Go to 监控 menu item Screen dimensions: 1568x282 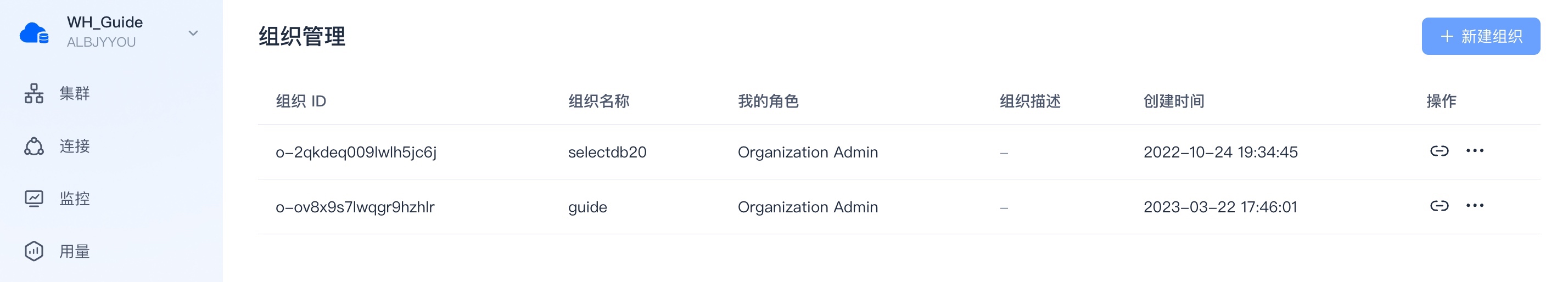click(x=75, y=199)
